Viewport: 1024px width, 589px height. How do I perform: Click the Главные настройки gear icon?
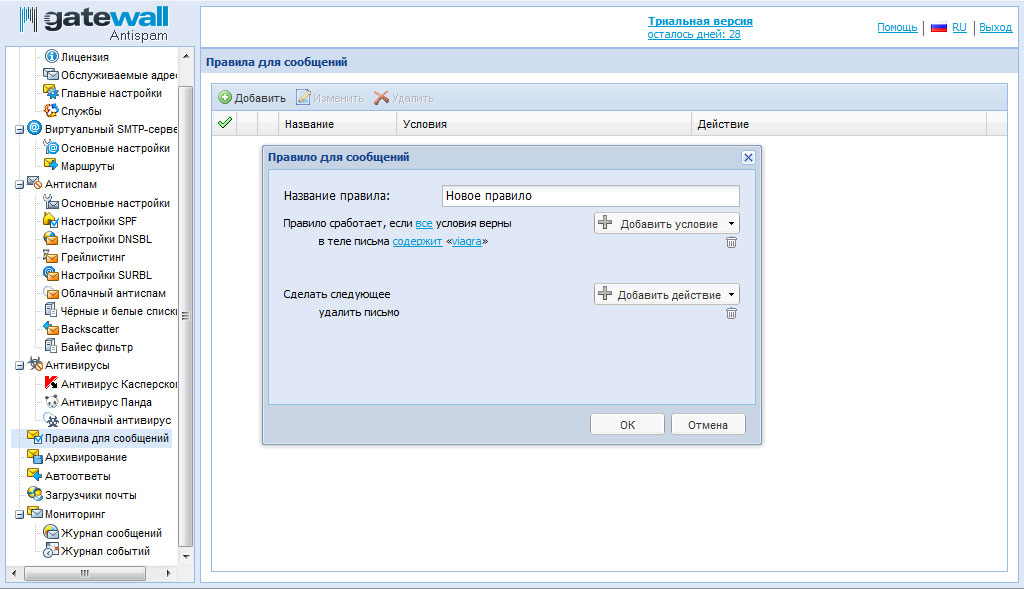pos(51,92)
